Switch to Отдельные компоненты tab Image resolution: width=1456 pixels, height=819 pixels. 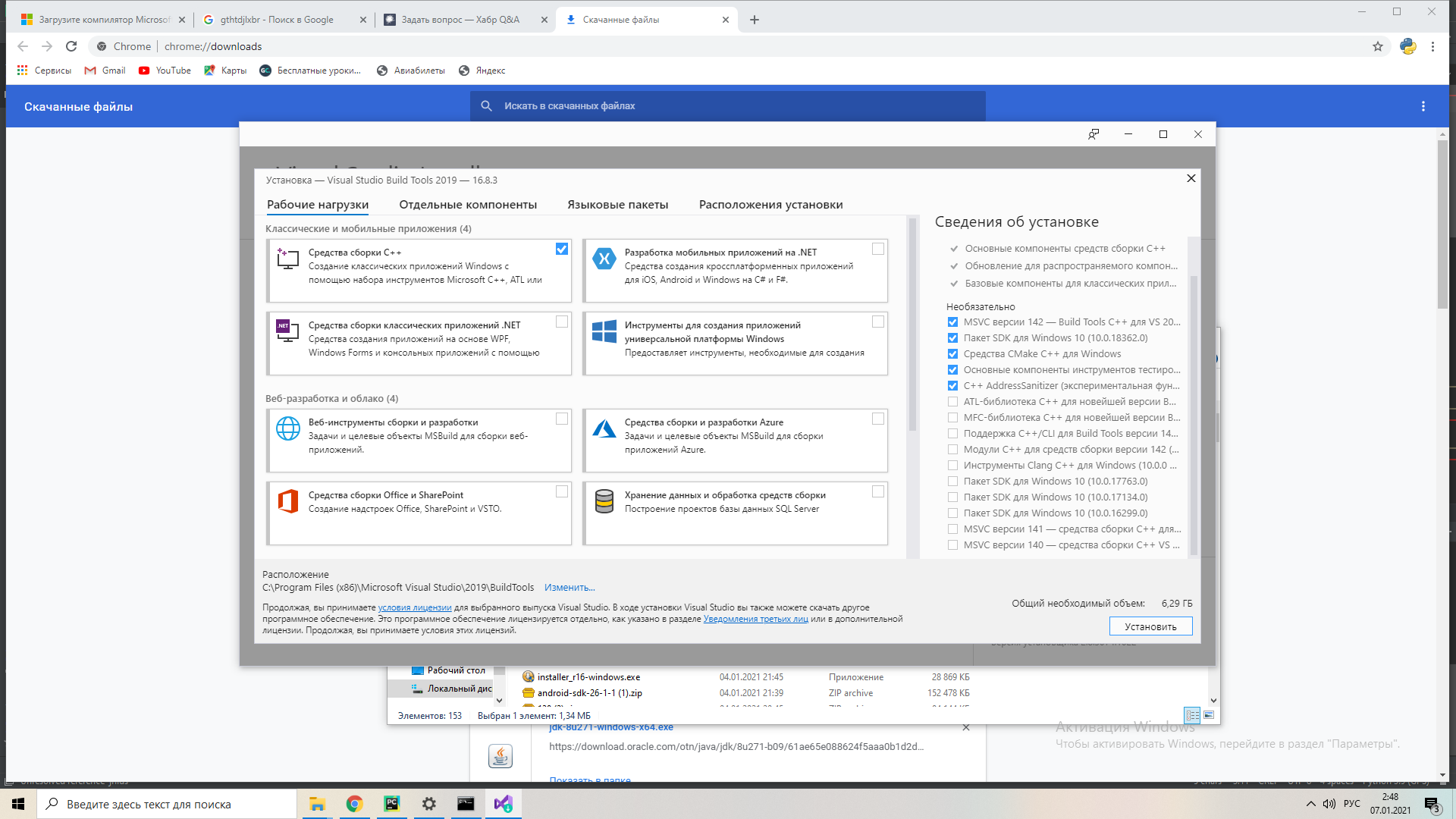pyautogui.click(x=468, y=205)
